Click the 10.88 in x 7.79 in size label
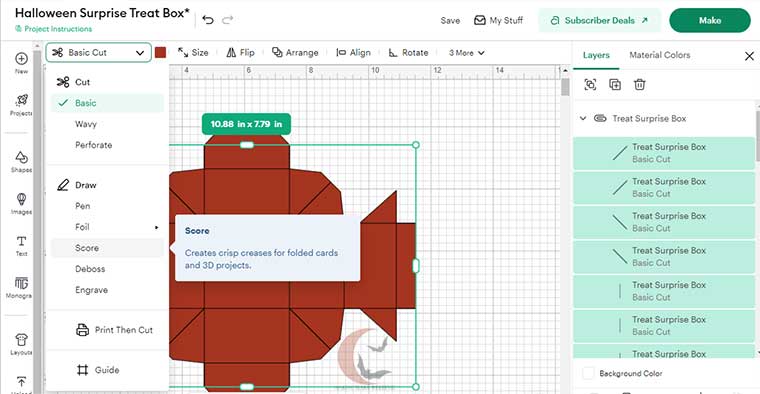 tap(246, 124)
